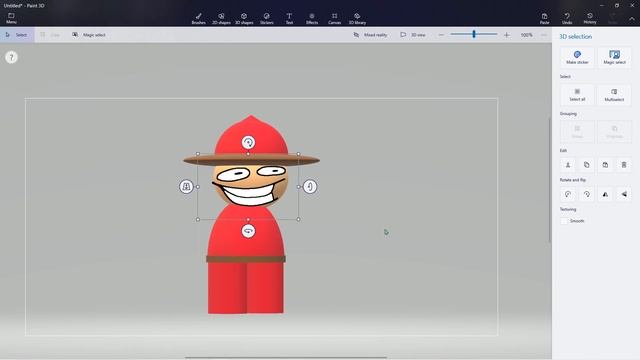
Task: Enable Multiselect mode
Action: (x=614, y=95)
